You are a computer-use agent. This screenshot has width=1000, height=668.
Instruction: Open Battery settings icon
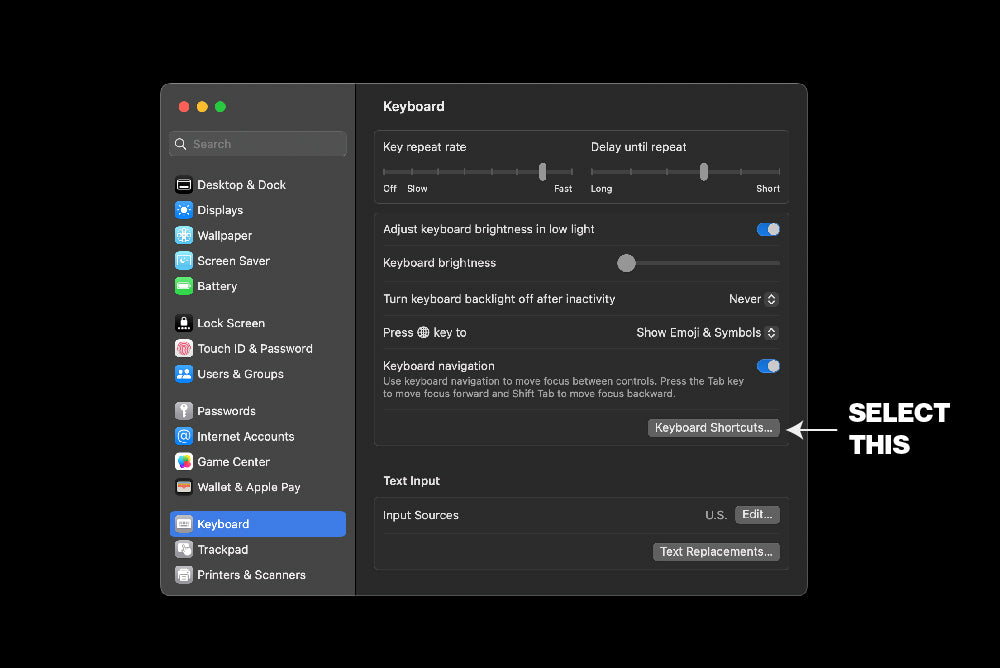tap(184, 286)
